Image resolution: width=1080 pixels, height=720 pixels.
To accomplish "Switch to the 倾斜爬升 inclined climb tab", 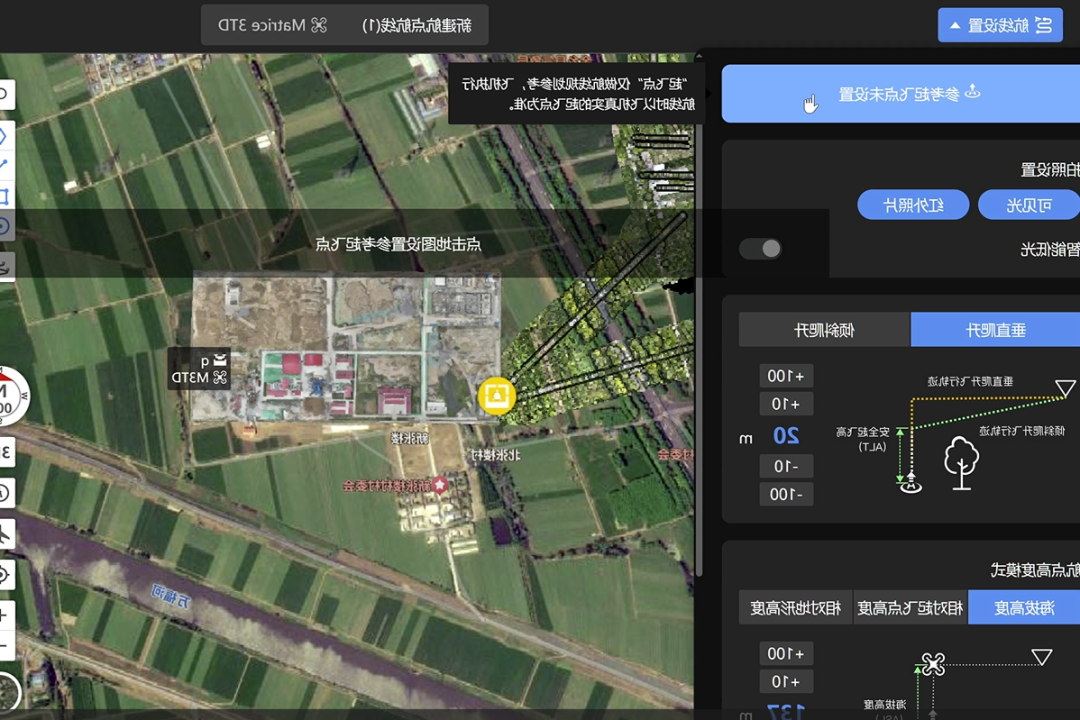I will [x=824, y=329].
